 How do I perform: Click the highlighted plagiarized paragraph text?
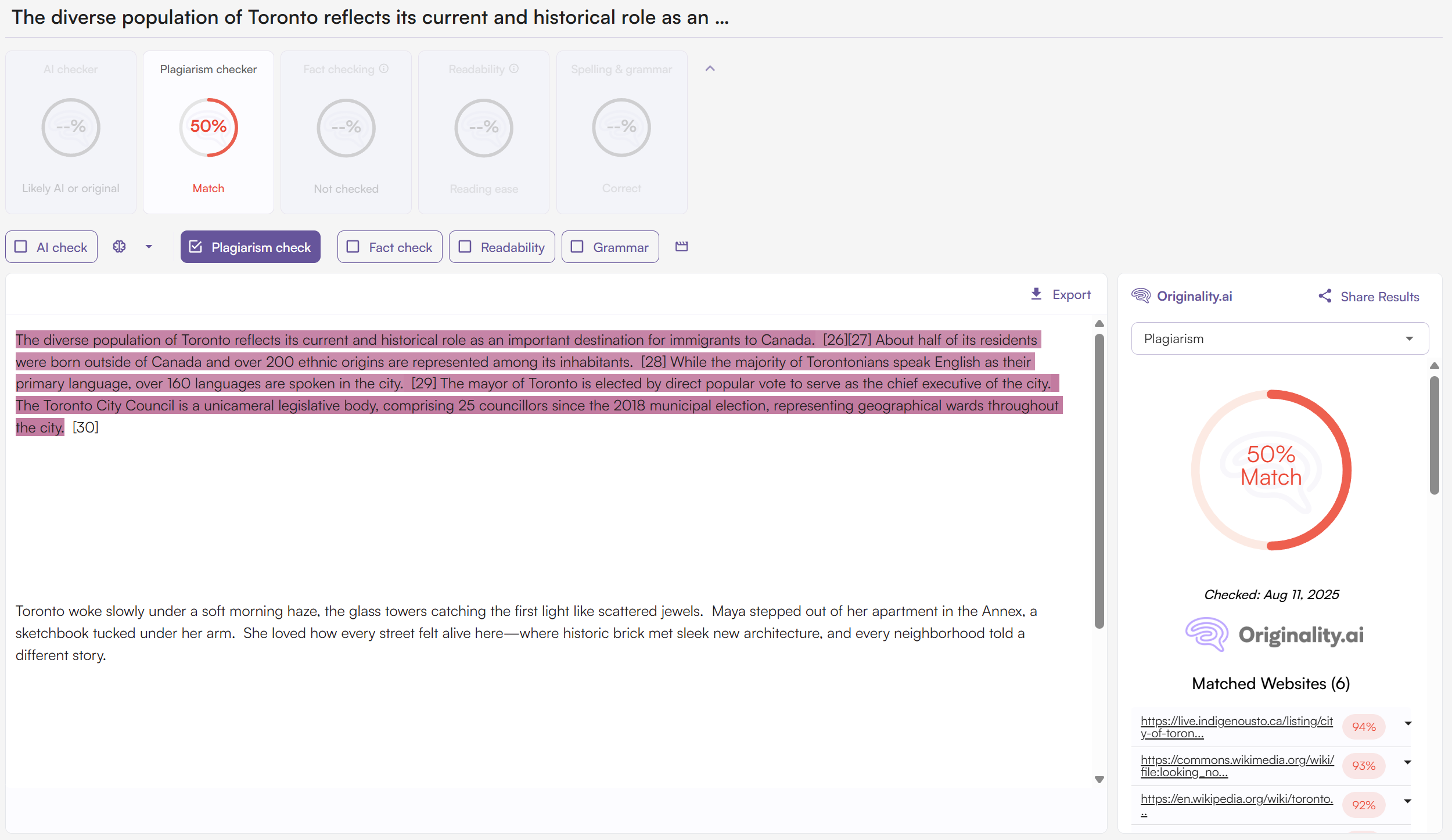click(539, 383)
